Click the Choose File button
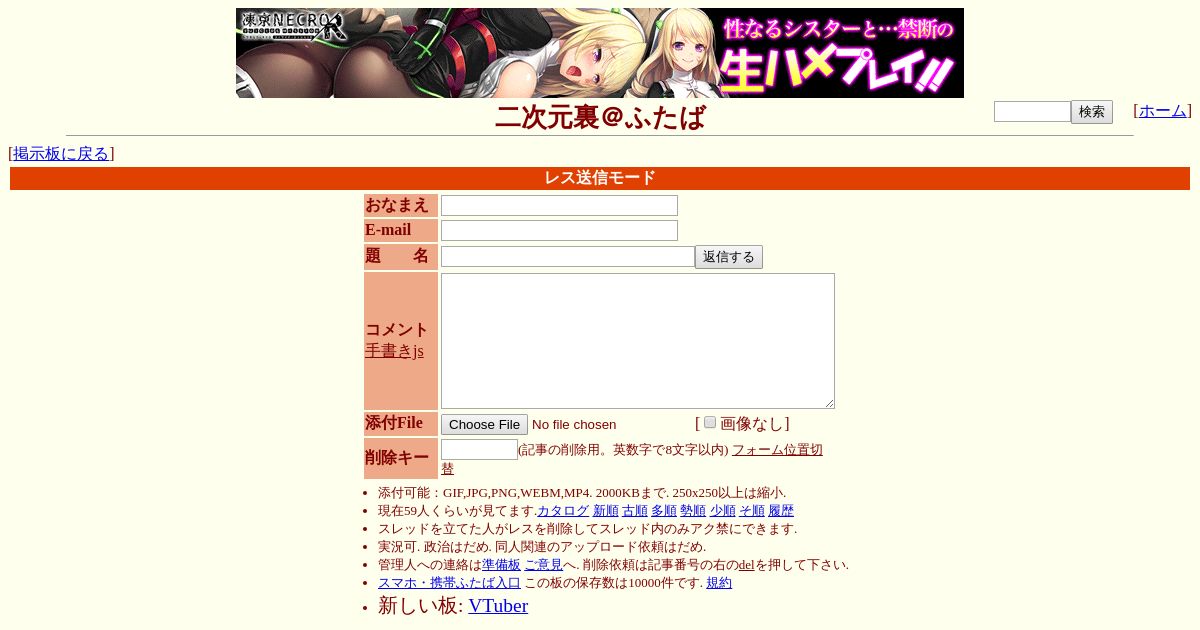Viewport: 1200px width, 630px height. point(484,424)
